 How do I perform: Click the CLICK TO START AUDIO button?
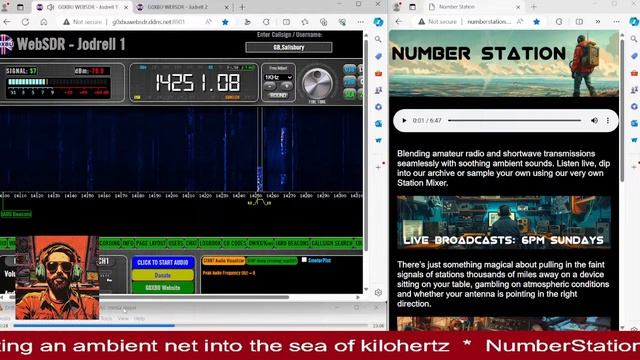click(x=162, y=262)
